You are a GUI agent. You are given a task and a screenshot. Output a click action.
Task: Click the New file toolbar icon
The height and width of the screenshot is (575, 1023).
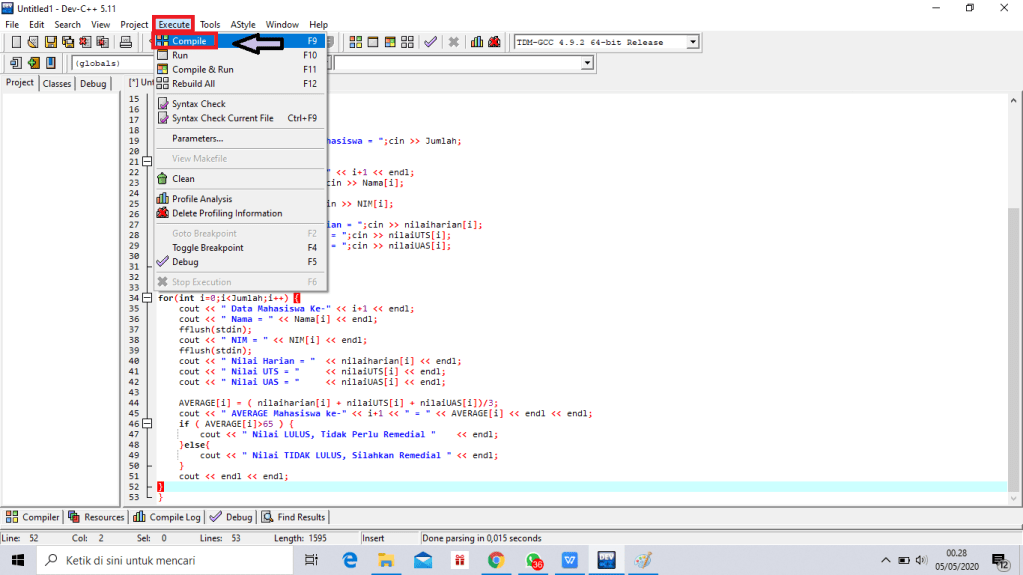[x=16, y=42]
